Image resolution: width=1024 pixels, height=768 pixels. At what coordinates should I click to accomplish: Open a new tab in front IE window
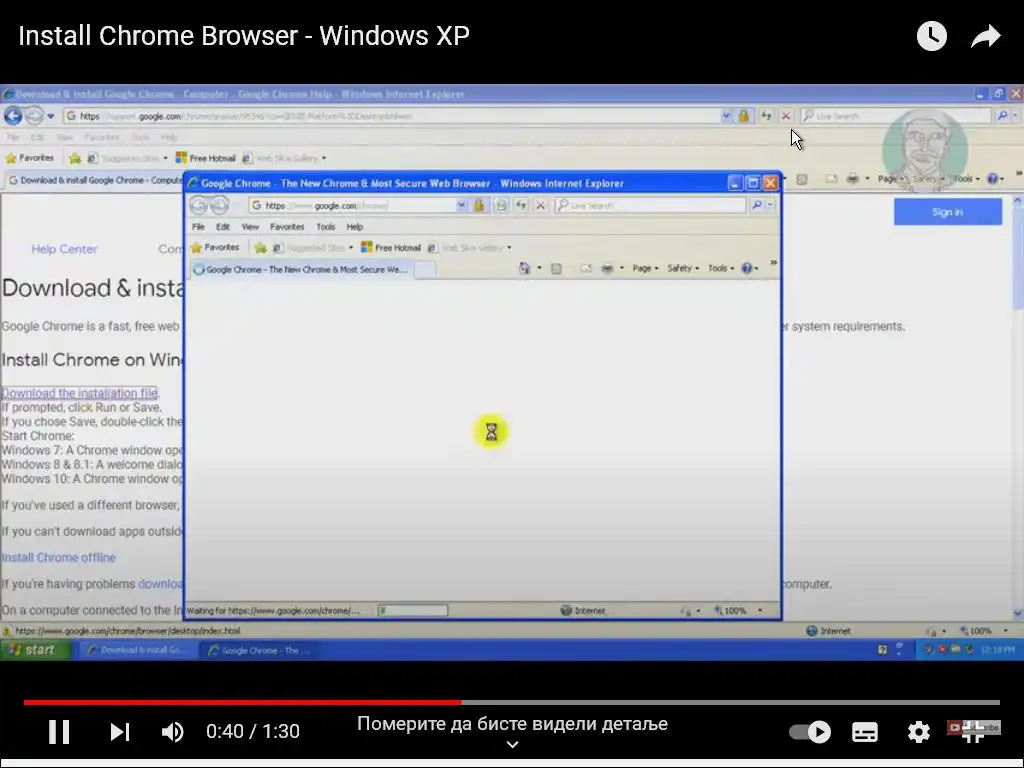click(x=424, y=269)
